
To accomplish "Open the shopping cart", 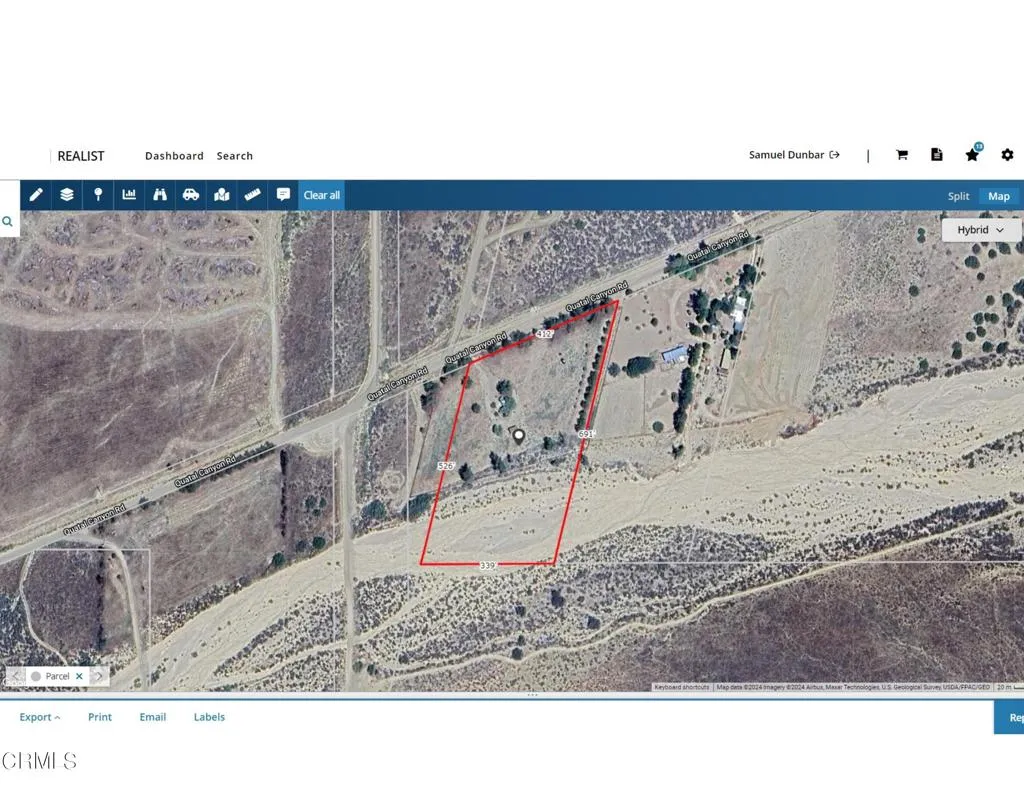I will click(902, 155).
